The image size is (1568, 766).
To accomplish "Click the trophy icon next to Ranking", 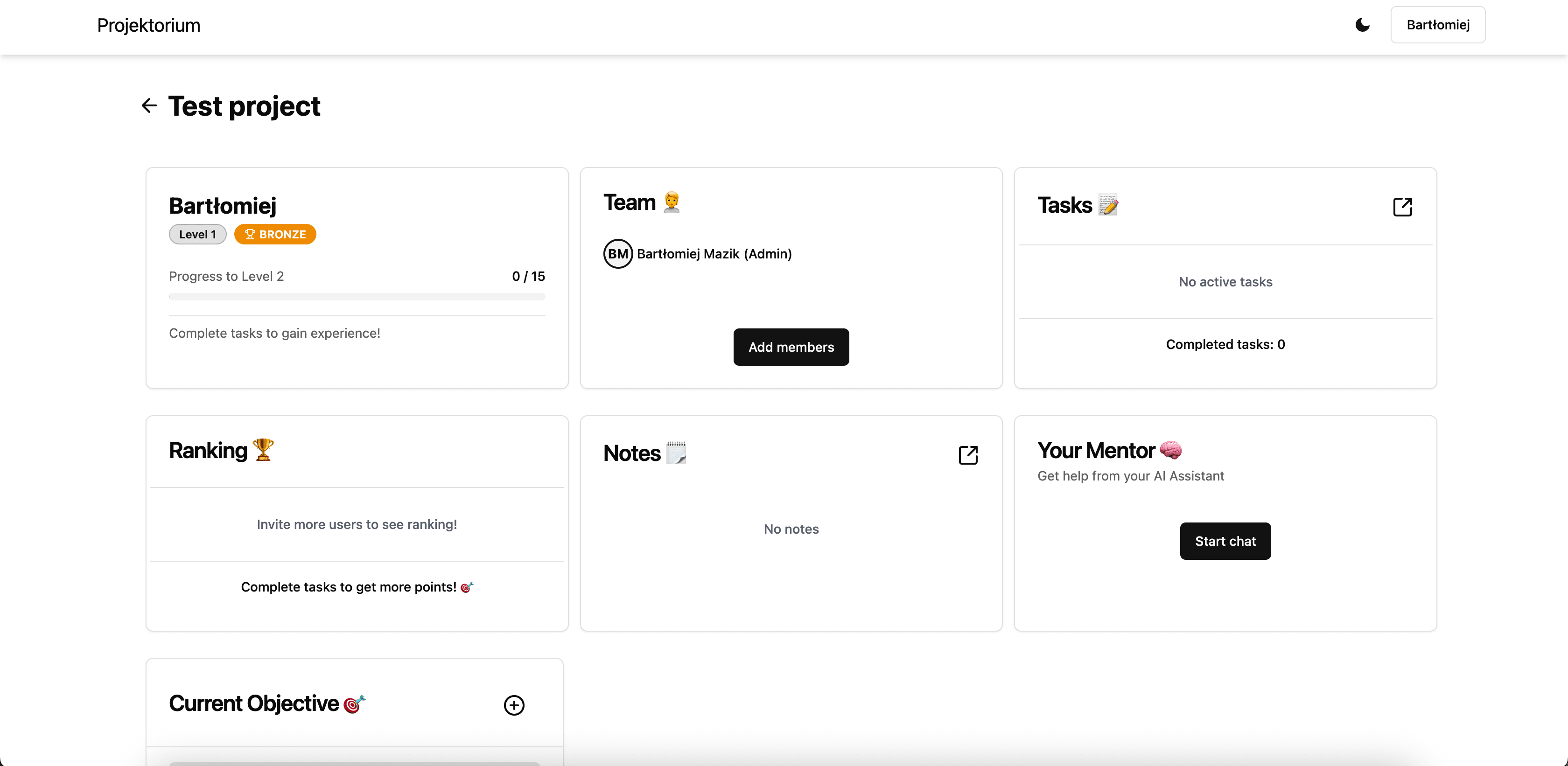I will tap(263, 450).
